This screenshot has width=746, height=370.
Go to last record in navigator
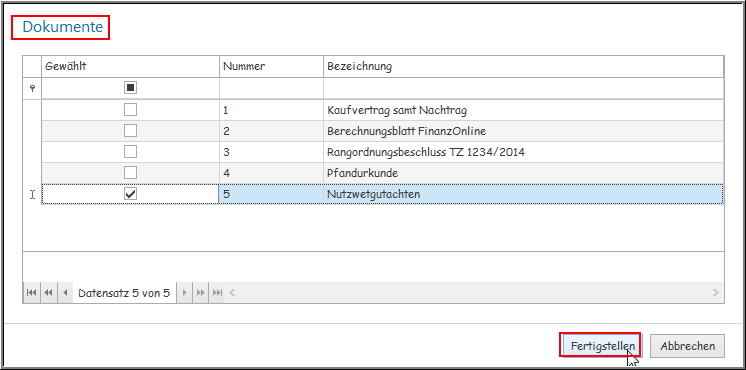[217, 292]
